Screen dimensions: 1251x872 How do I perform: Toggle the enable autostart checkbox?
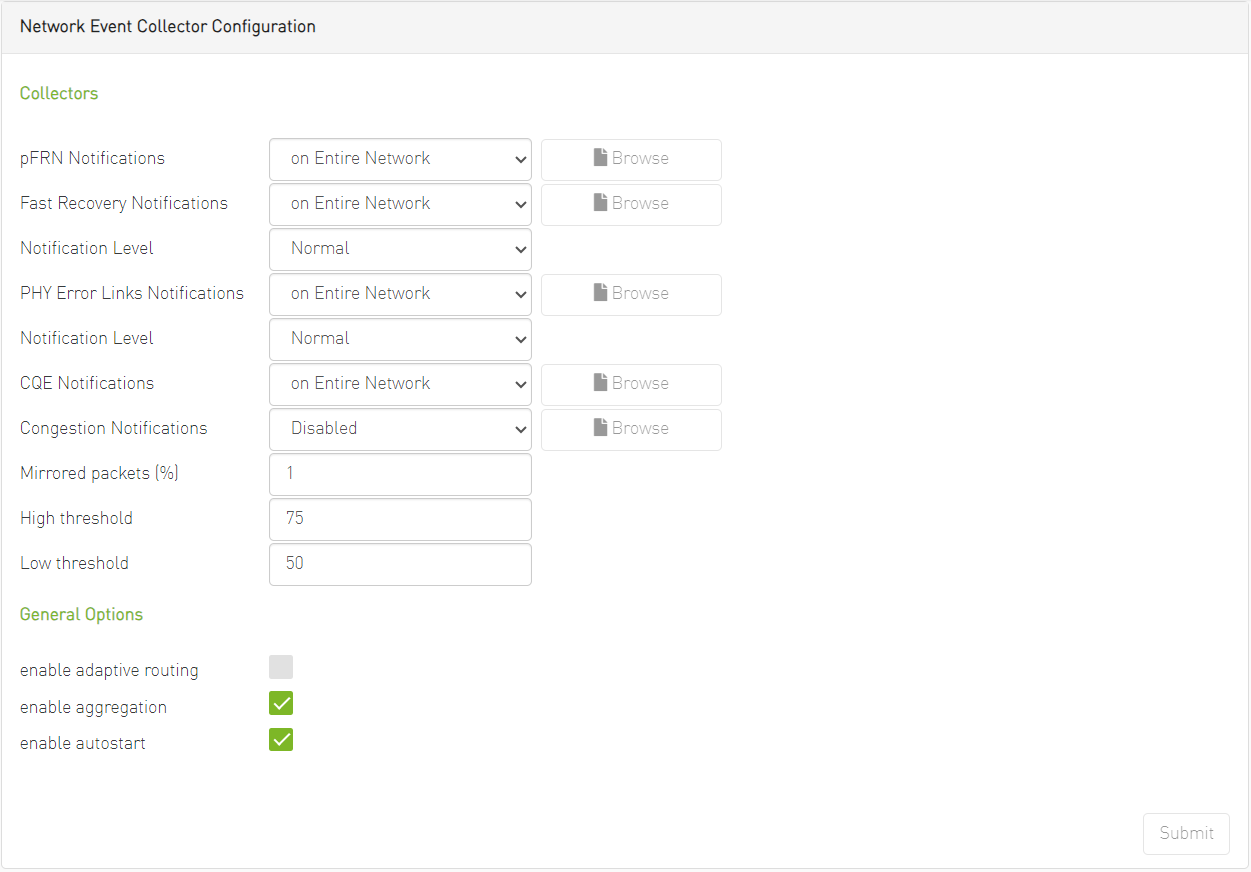point(281,740)
